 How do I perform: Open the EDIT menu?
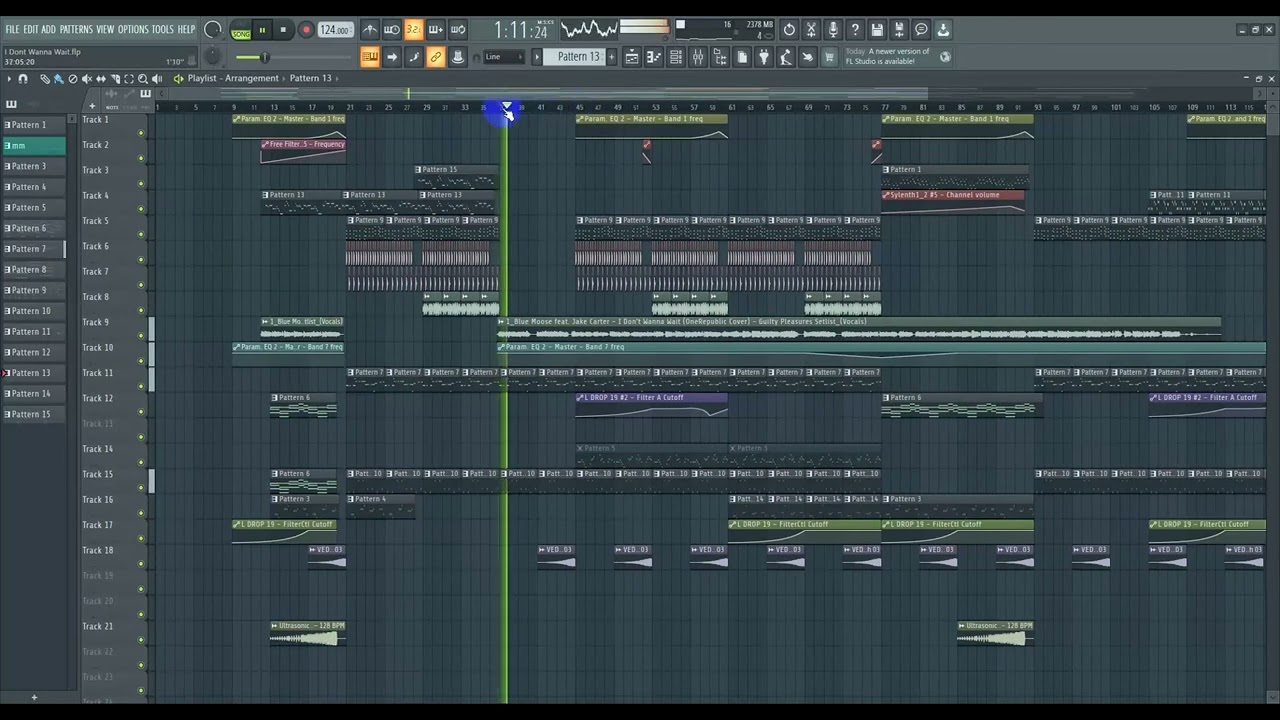(31, 30)
